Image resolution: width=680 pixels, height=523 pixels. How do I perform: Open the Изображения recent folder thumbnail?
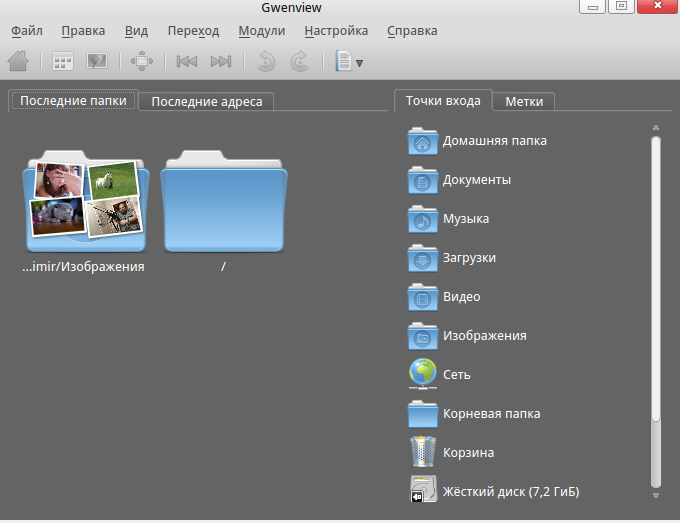pos(86,201)
